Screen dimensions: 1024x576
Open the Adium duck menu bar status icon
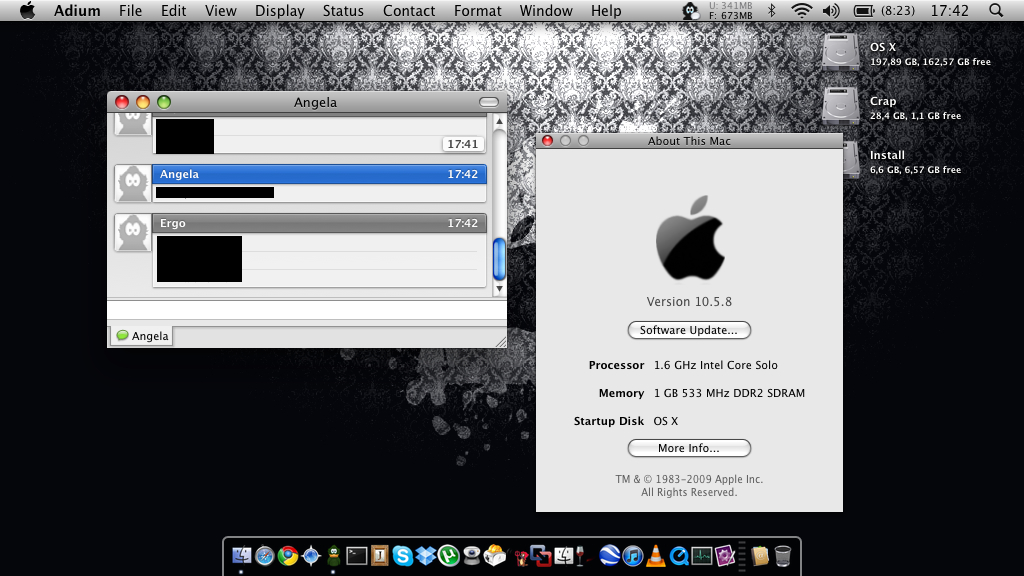690,10
